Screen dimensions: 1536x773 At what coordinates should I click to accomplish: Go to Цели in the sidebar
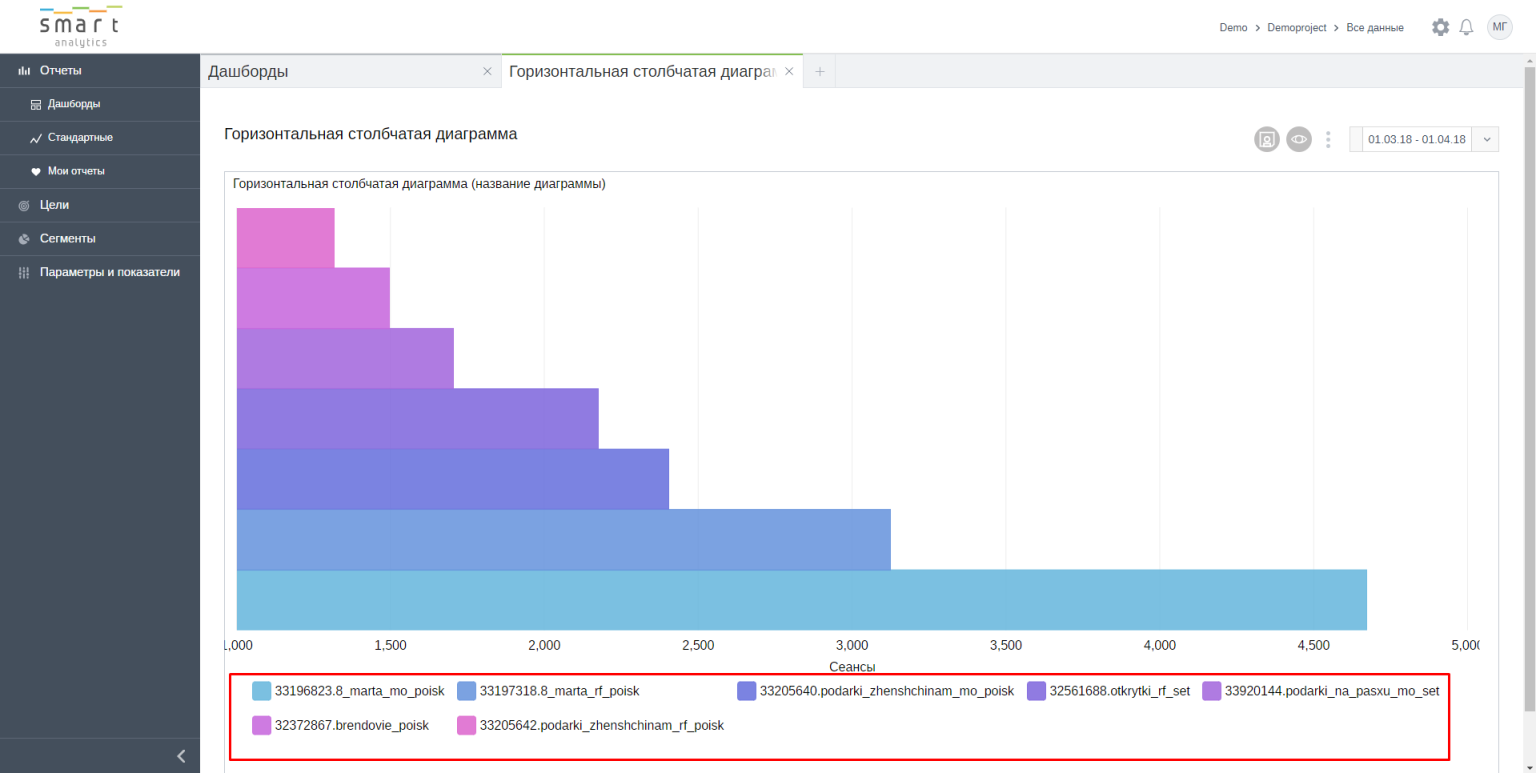coord(54,205)
